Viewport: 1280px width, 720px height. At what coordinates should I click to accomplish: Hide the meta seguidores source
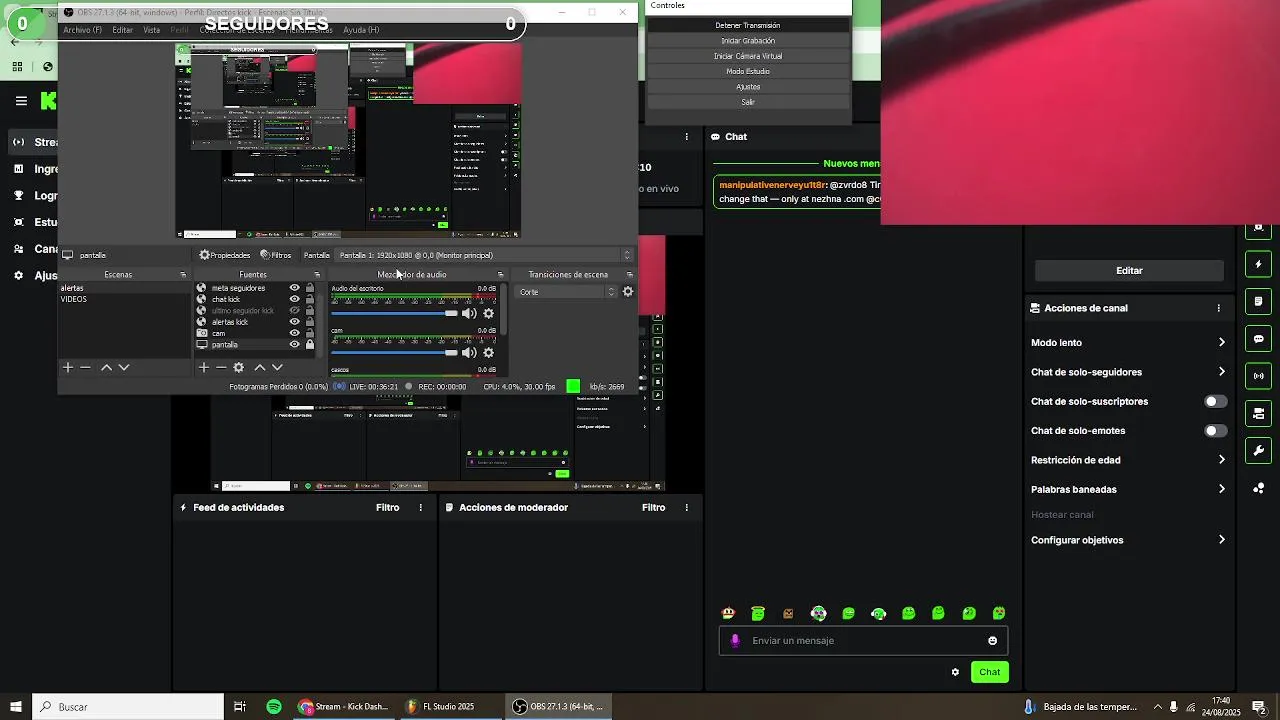(x=295, y=288)
